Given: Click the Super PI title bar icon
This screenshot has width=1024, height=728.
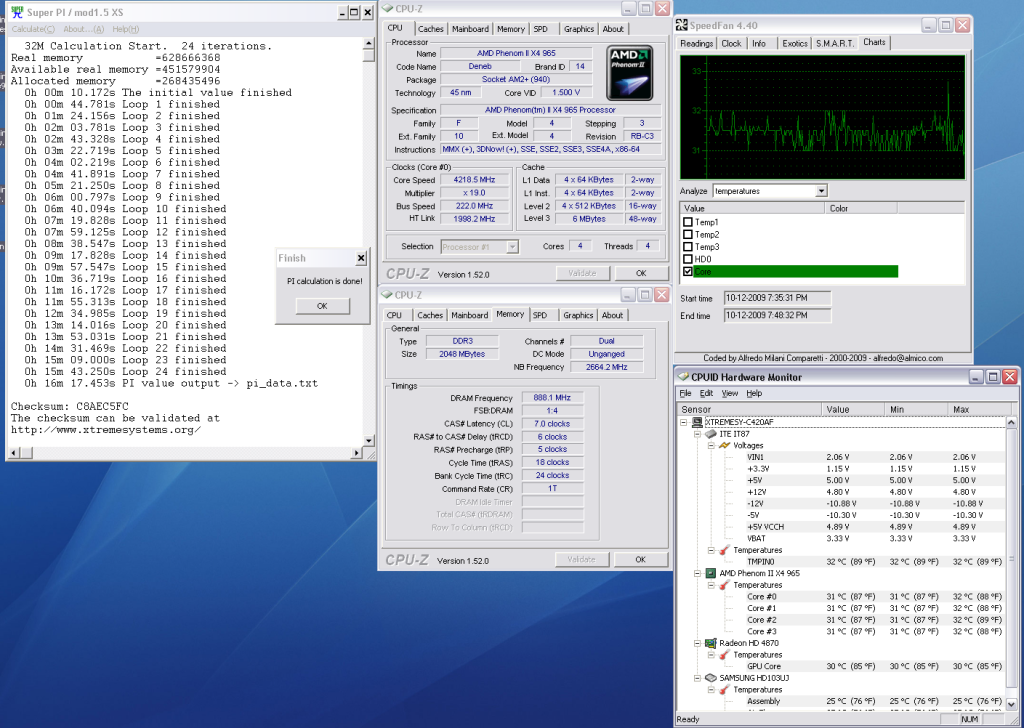Looking at the screenshot, I should [18, 12].
